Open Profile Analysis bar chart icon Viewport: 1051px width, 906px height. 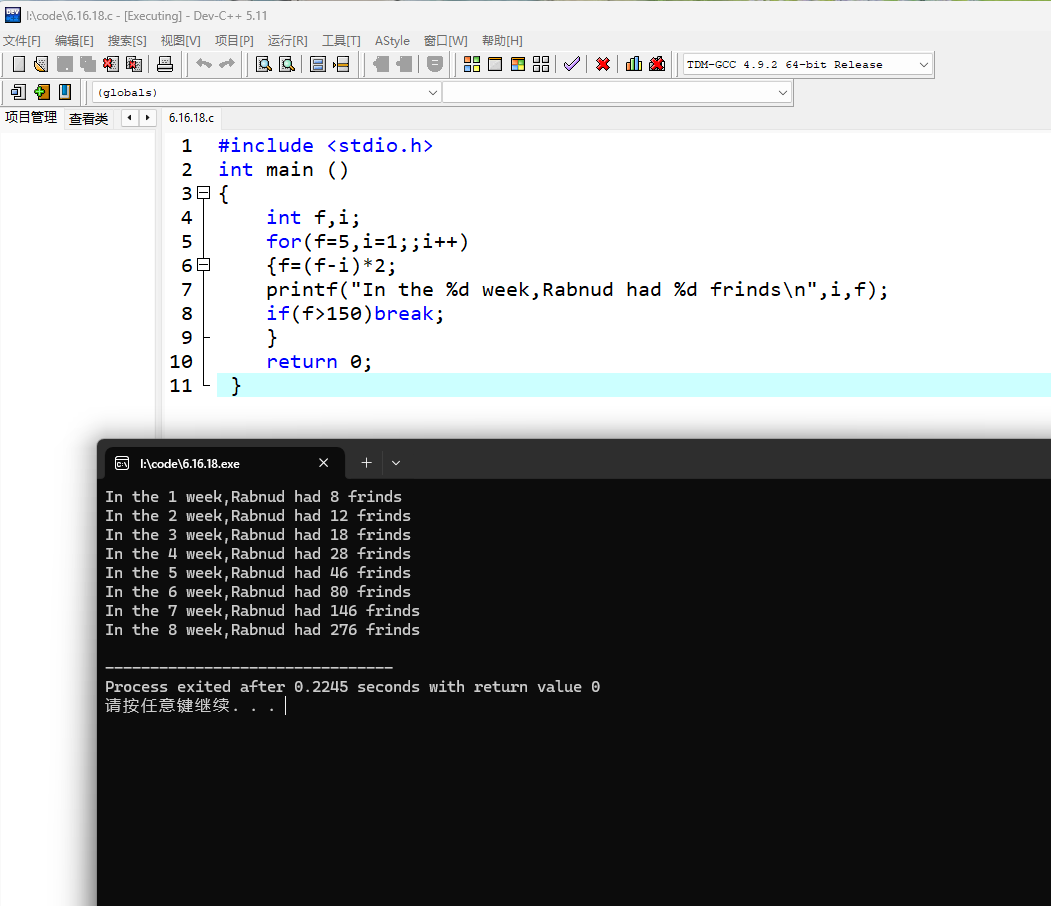coord(633,64)
